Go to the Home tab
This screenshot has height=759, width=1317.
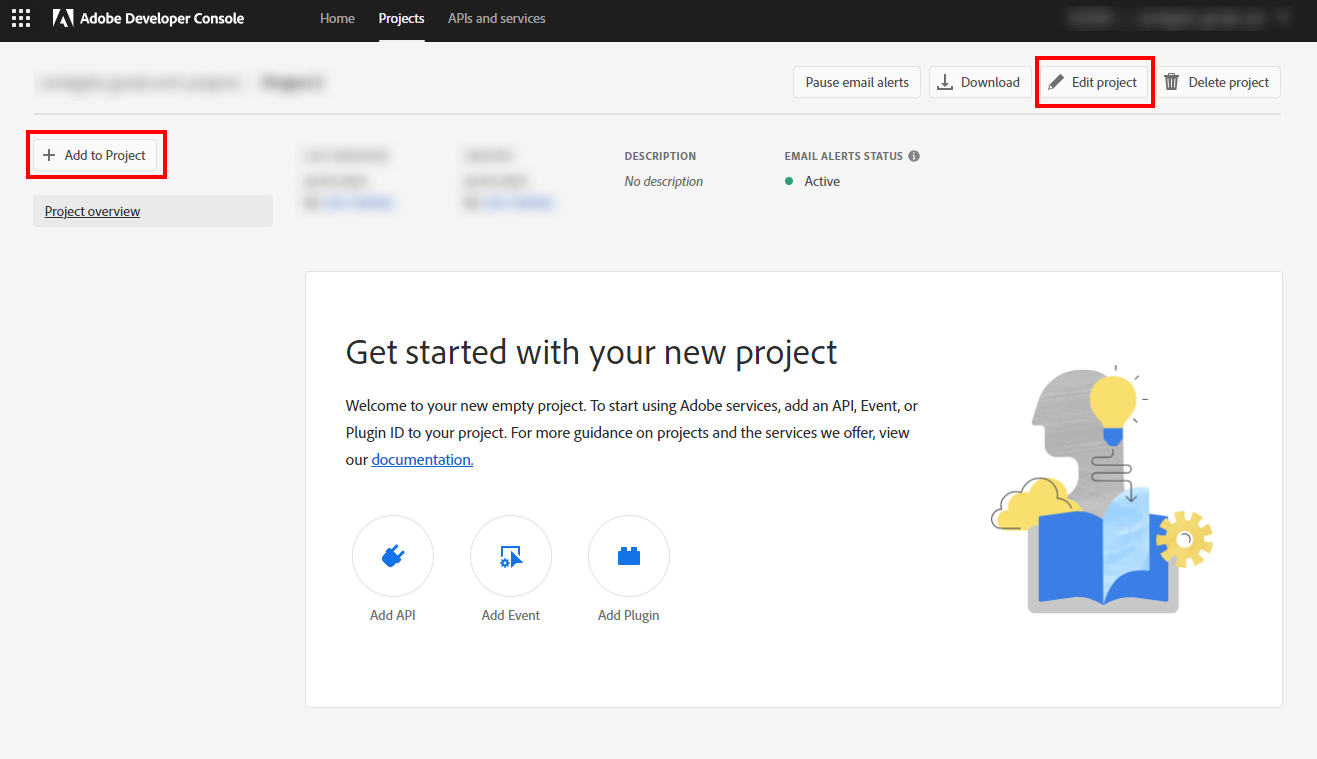(337, 19)
